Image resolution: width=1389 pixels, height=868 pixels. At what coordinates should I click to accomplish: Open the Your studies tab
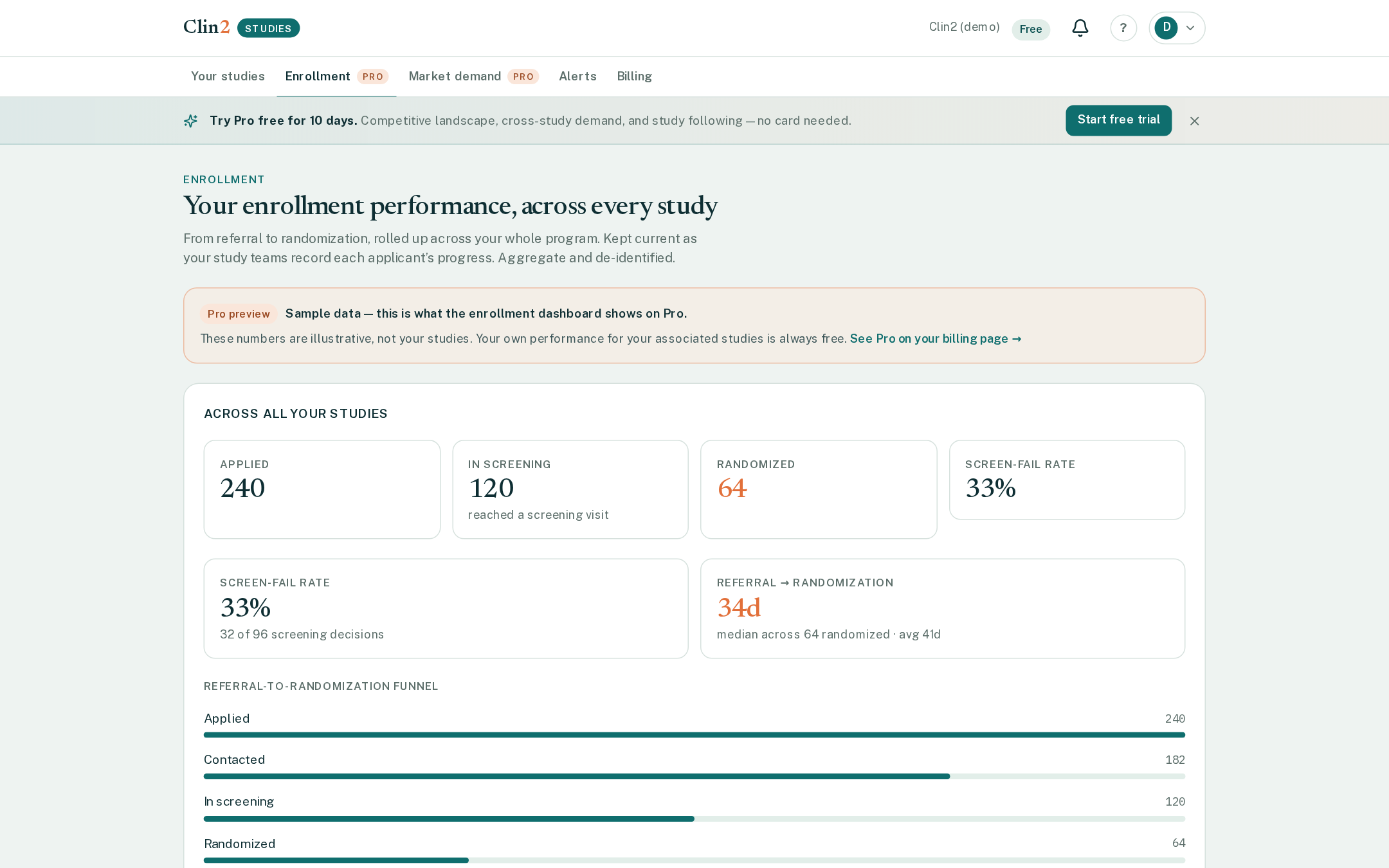pyautogui.click(x=228, y=77)
